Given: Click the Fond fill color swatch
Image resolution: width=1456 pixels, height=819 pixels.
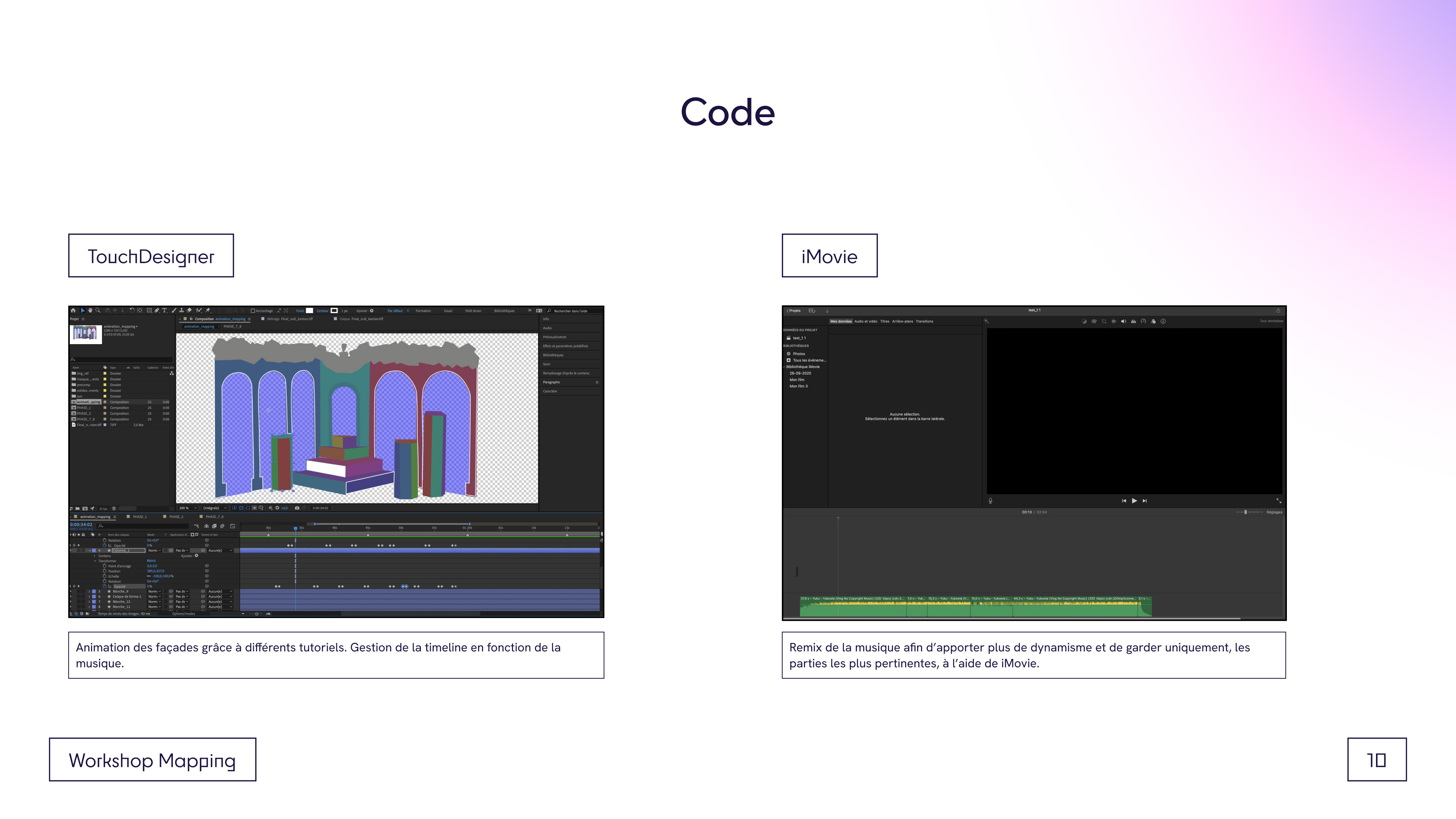Looking at the screenshot, I should pos(309,311).
